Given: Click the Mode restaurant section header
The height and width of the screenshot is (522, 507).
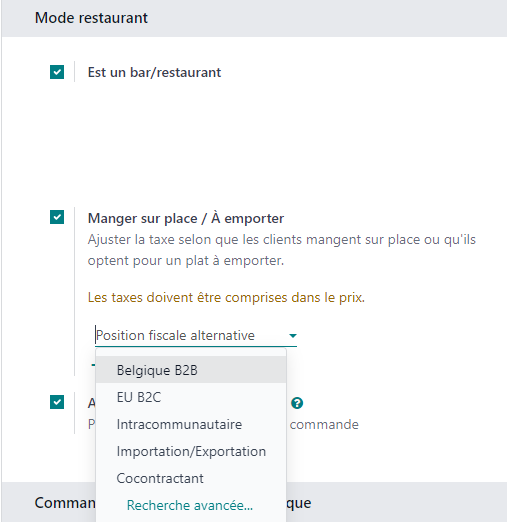Looking at the screenshot, I should 91,18.
